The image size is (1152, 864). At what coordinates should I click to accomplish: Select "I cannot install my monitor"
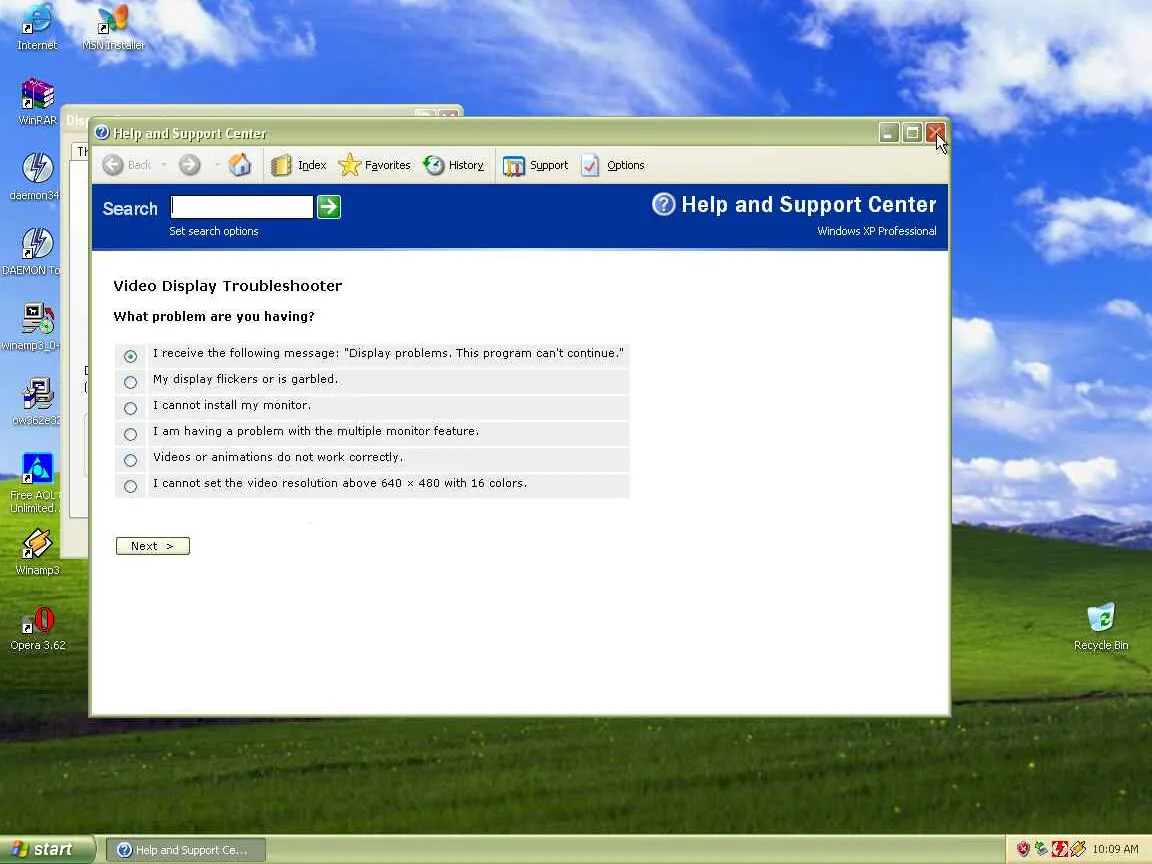point(130,408)
